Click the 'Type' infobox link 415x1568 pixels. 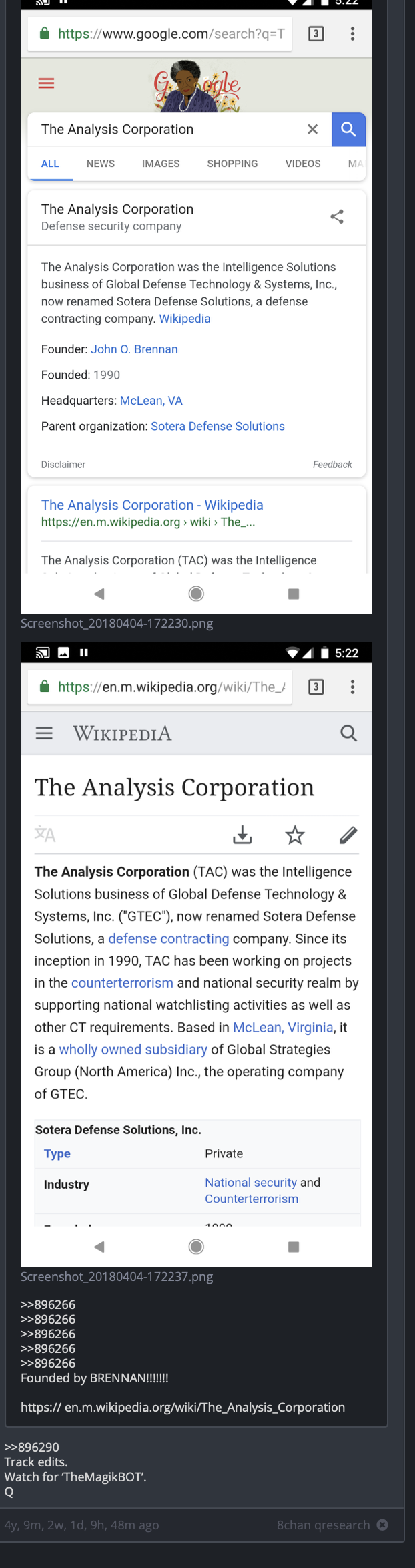tap(57, 1153)
